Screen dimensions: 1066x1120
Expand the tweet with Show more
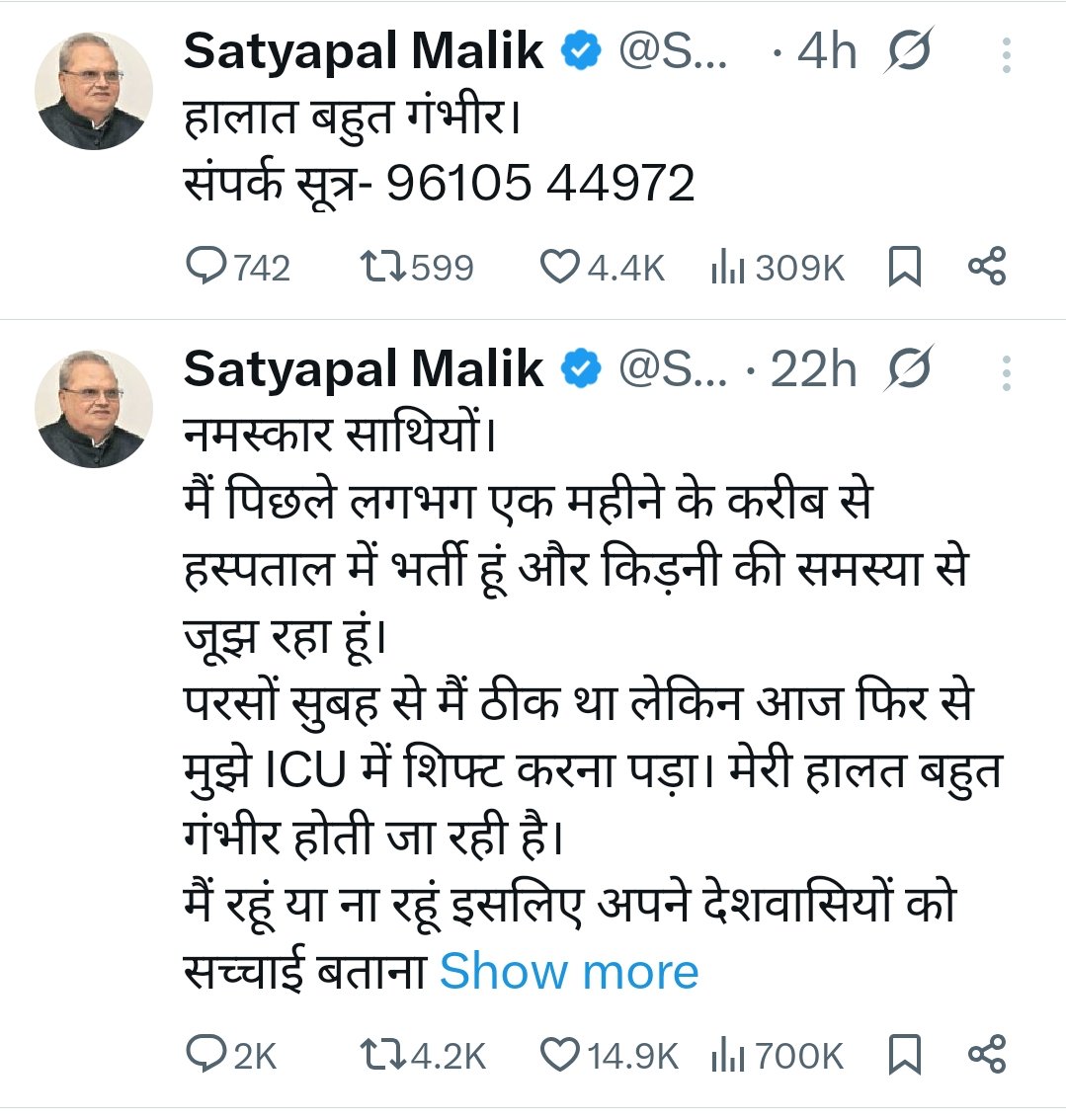[x=568, y=972]
